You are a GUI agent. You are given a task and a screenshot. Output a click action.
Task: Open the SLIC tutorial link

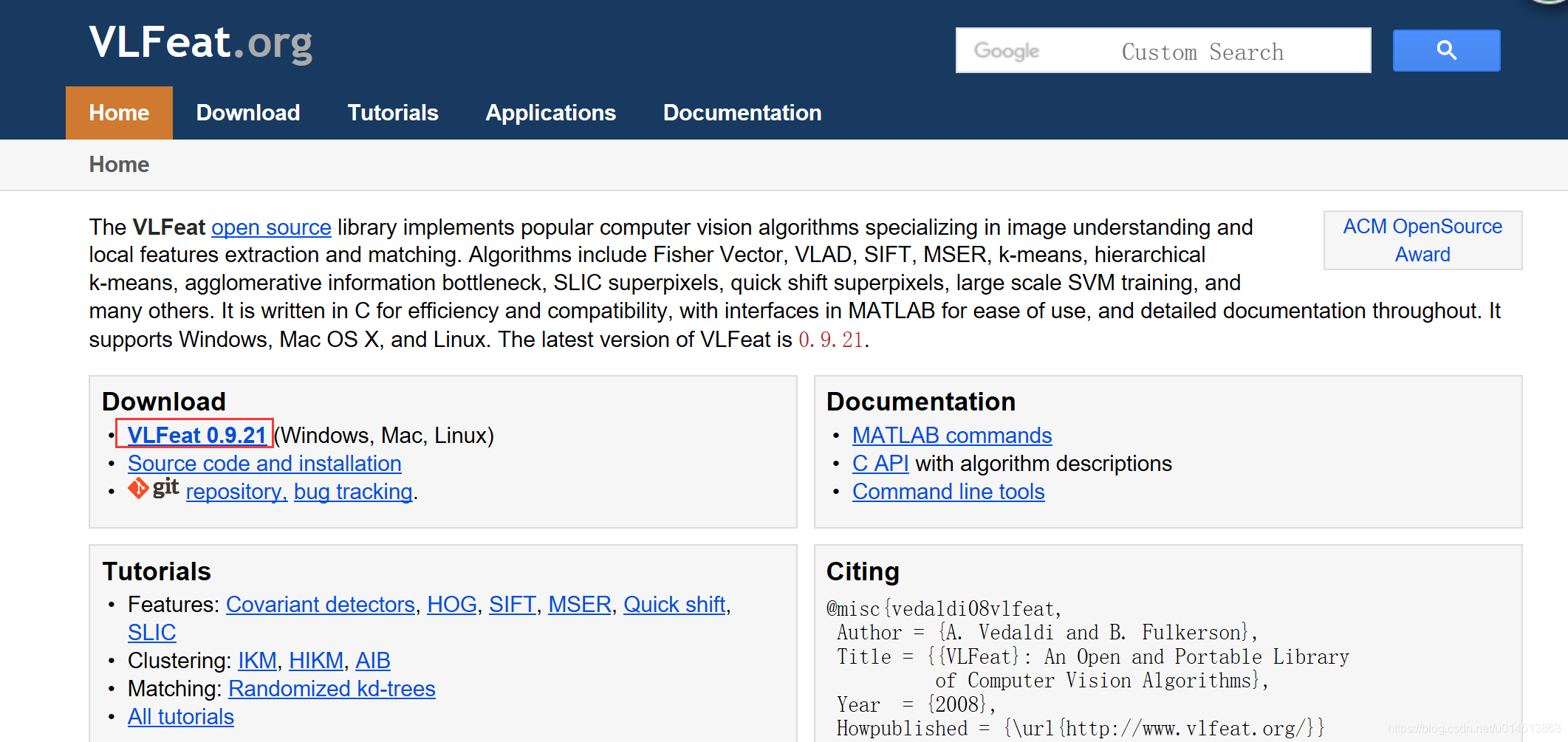pyautogui.click(x=152, y=633)
